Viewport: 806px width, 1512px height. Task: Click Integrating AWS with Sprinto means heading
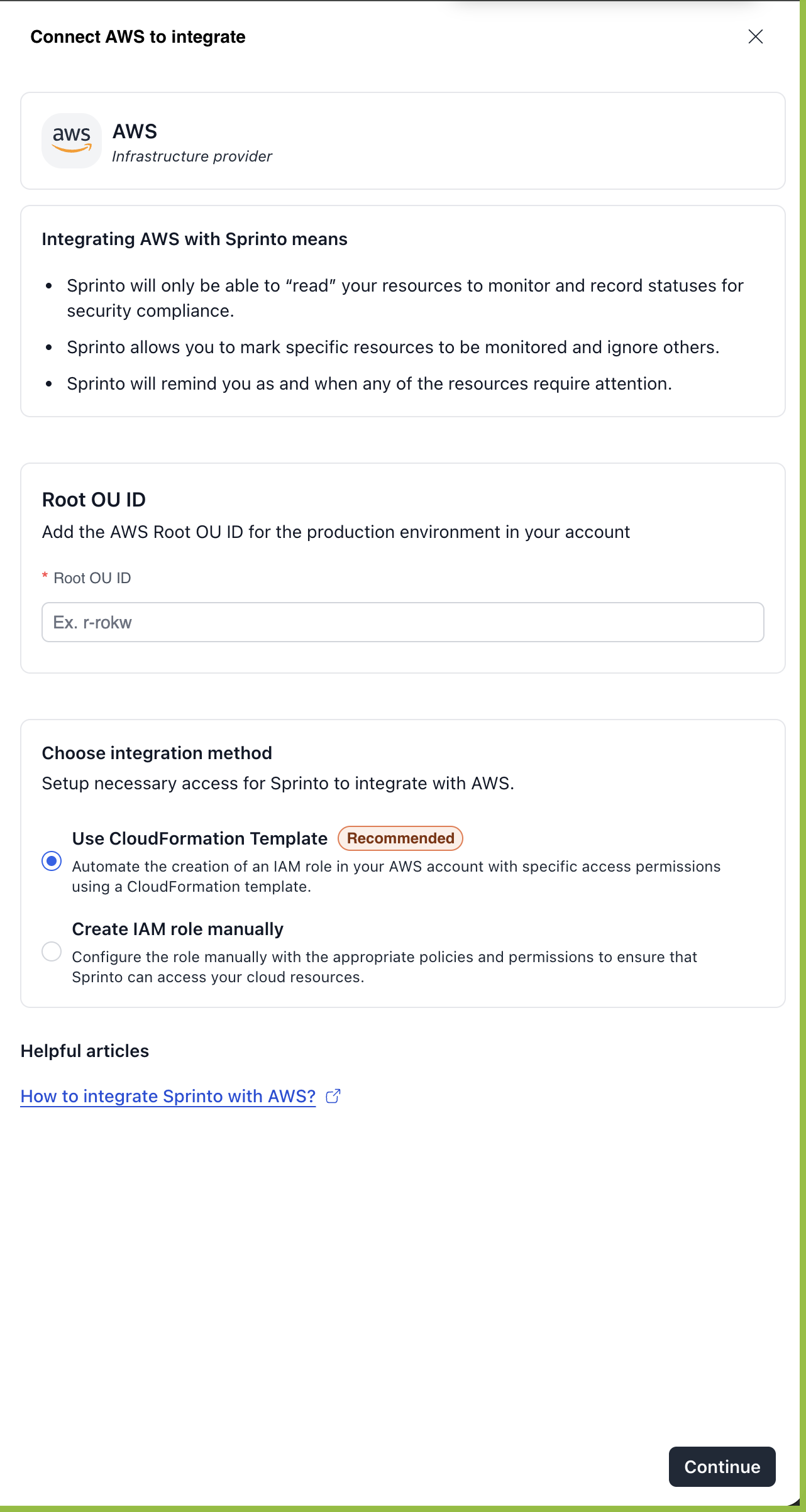tap(194, 239)
